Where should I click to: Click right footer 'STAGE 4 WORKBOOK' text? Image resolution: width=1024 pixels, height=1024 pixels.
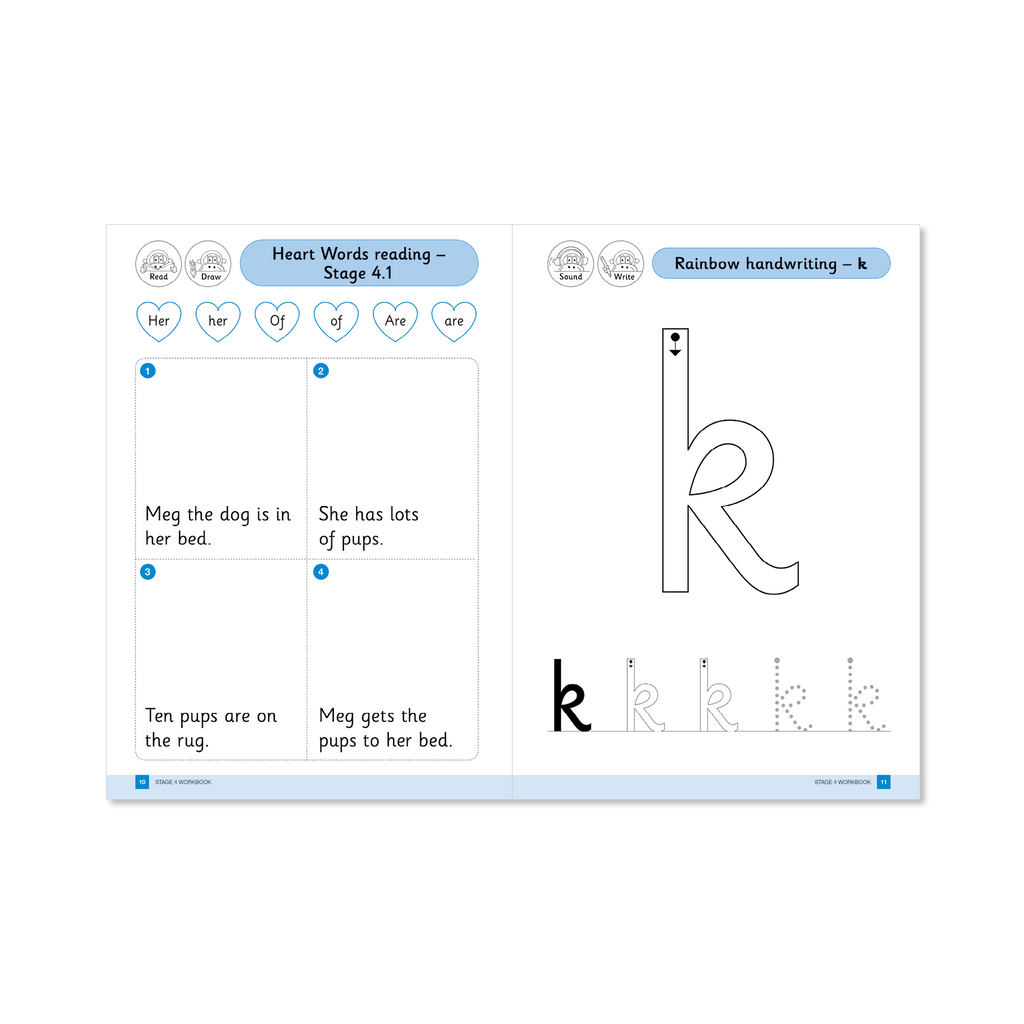coord(842,782)
